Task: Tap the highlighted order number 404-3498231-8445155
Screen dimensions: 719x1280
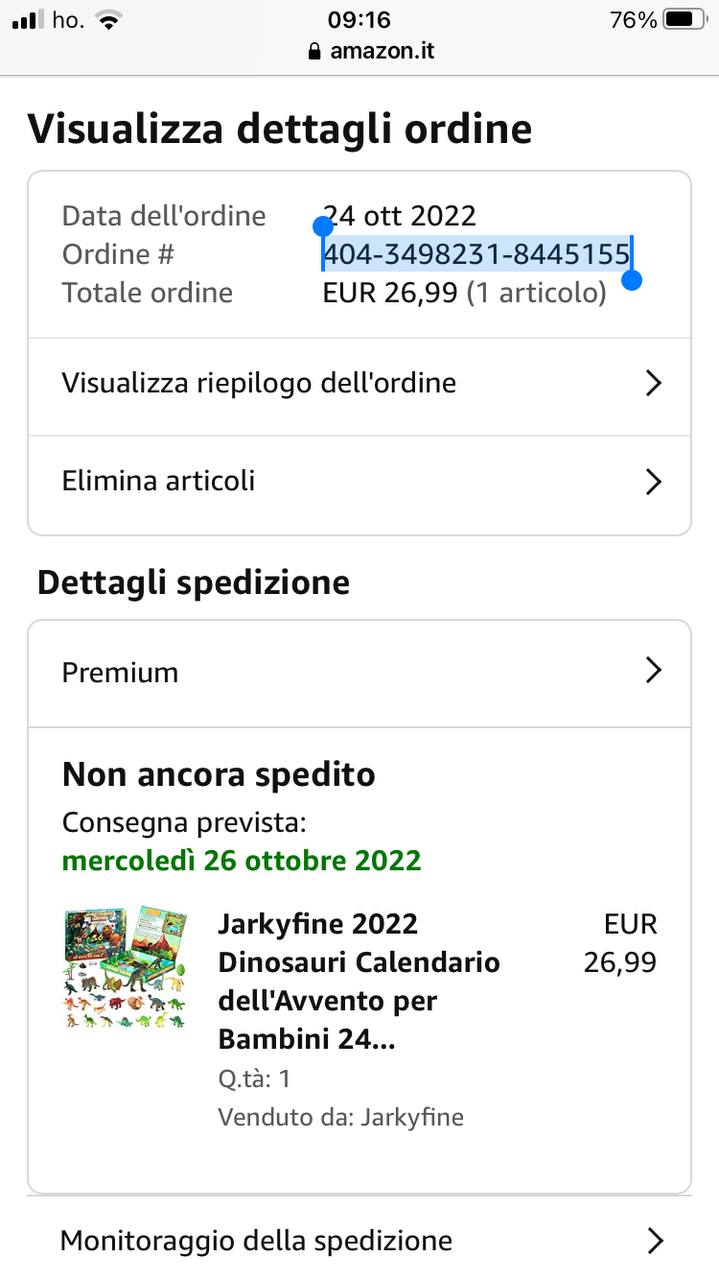Action: pyautogui.click(x=476, y=254)
